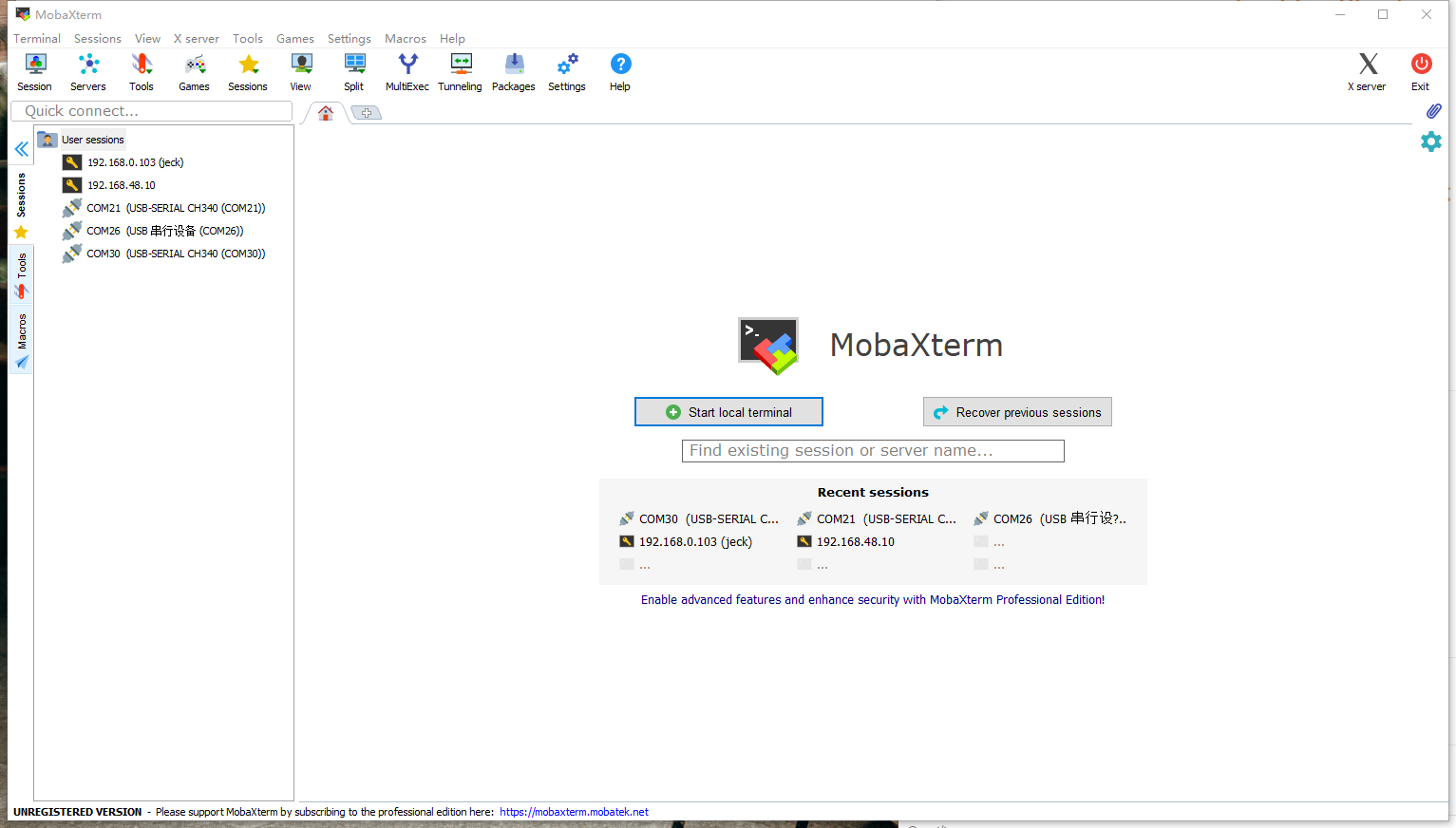Image resolution: width=1456 pixels, height=828 pixels.
Task: Activate the MultiExec toolbar icon
Action: tap(407, 72)
